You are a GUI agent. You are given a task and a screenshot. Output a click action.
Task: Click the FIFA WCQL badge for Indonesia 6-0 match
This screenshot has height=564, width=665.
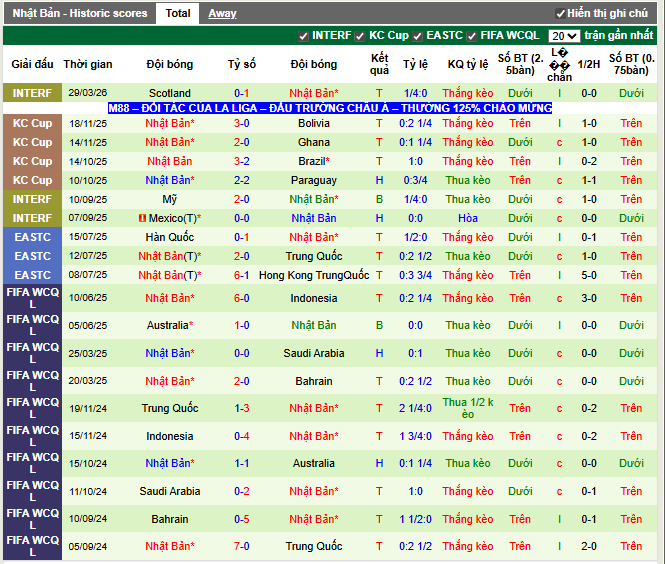click(x=32, y=298)
